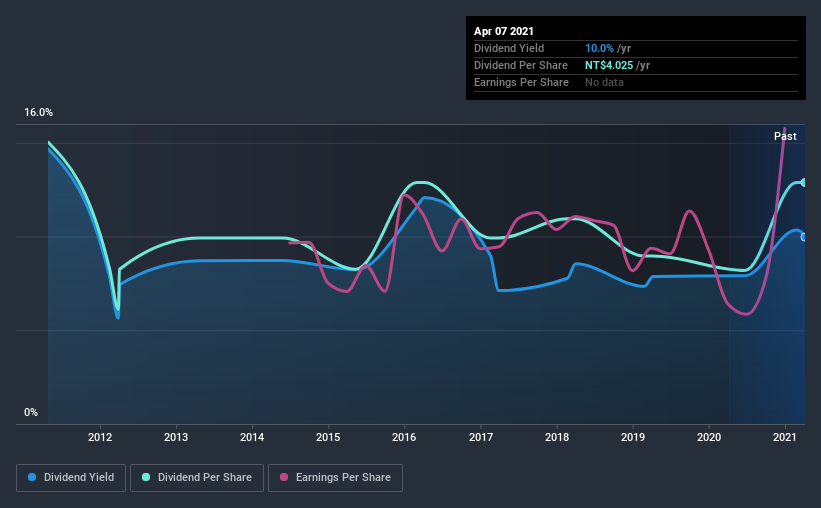
Task: Select the 2019 year tick label
Action: (x=633, y=437)
